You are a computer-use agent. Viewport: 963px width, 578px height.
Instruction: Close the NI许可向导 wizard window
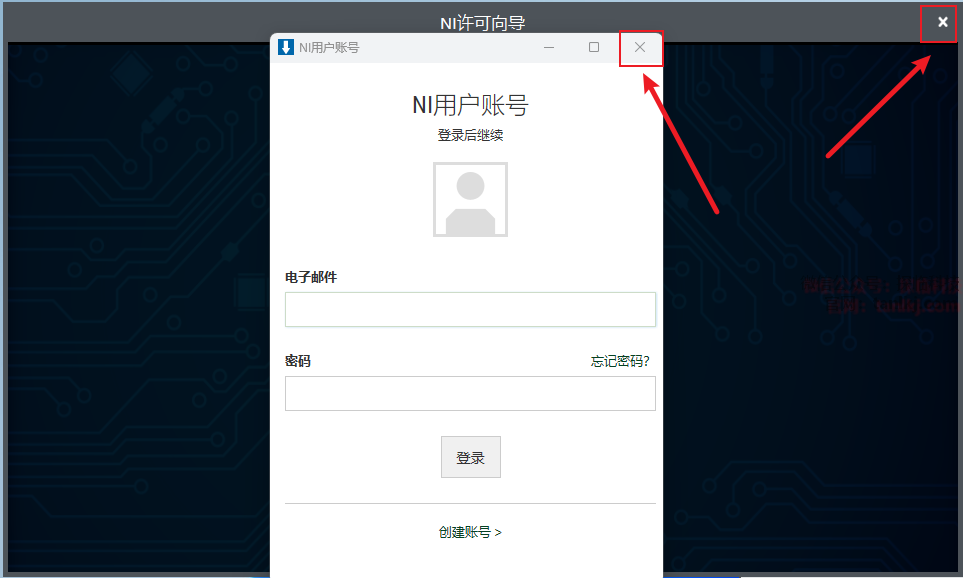point(942,23)
